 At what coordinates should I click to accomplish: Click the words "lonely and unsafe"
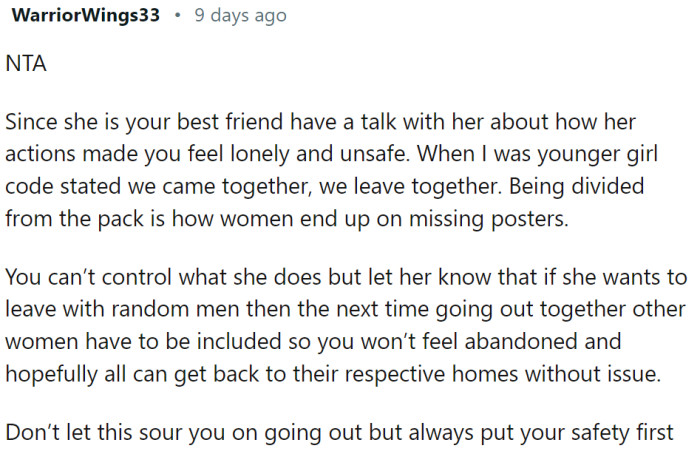[x=320, y=154]
